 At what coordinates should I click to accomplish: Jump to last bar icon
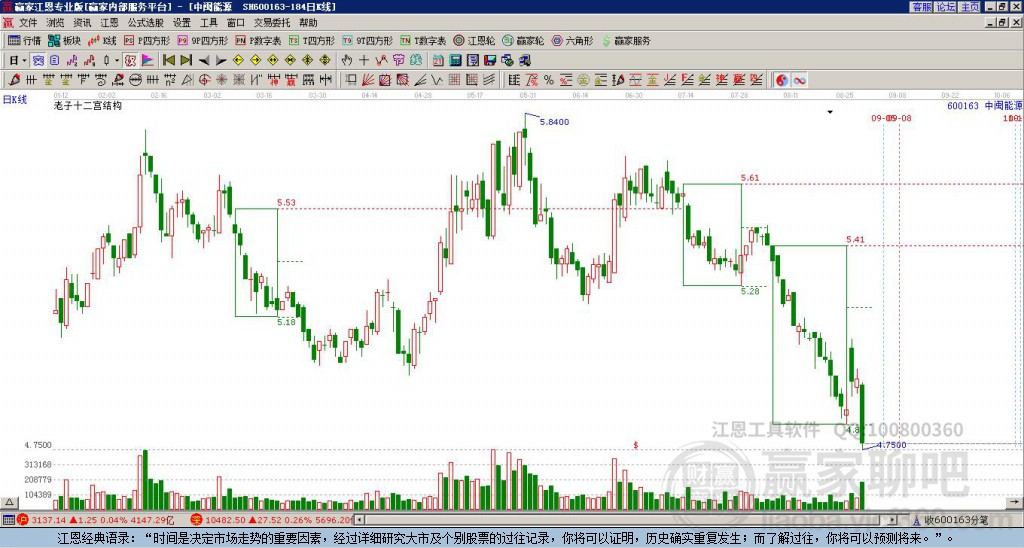point(186,61)
